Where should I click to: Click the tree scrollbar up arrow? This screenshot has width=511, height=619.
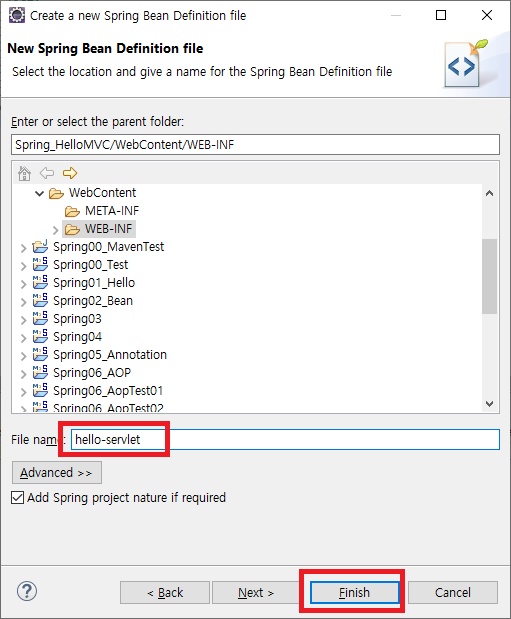(x=490, y=193)
